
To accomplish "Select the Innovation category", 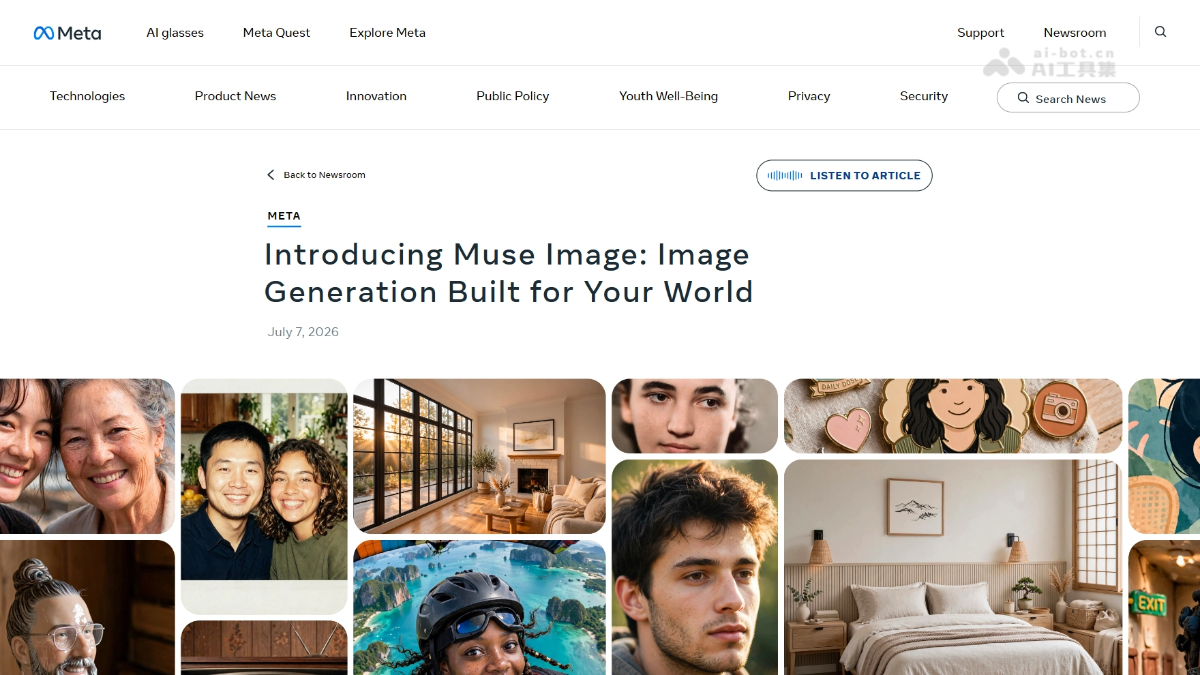I will tap(376, 96).
